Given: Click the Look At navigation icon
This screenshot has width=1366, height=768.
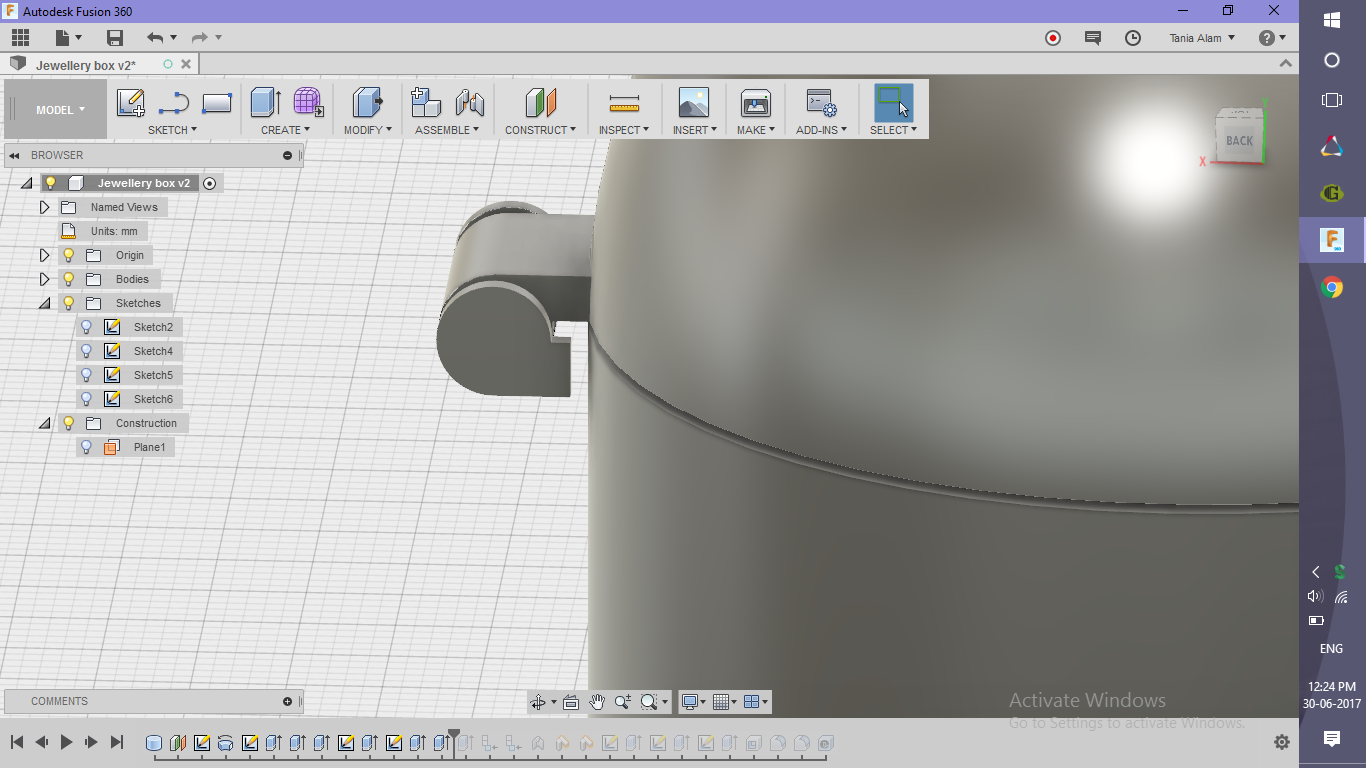Looking at the screenshot, I should coord(571,702).
